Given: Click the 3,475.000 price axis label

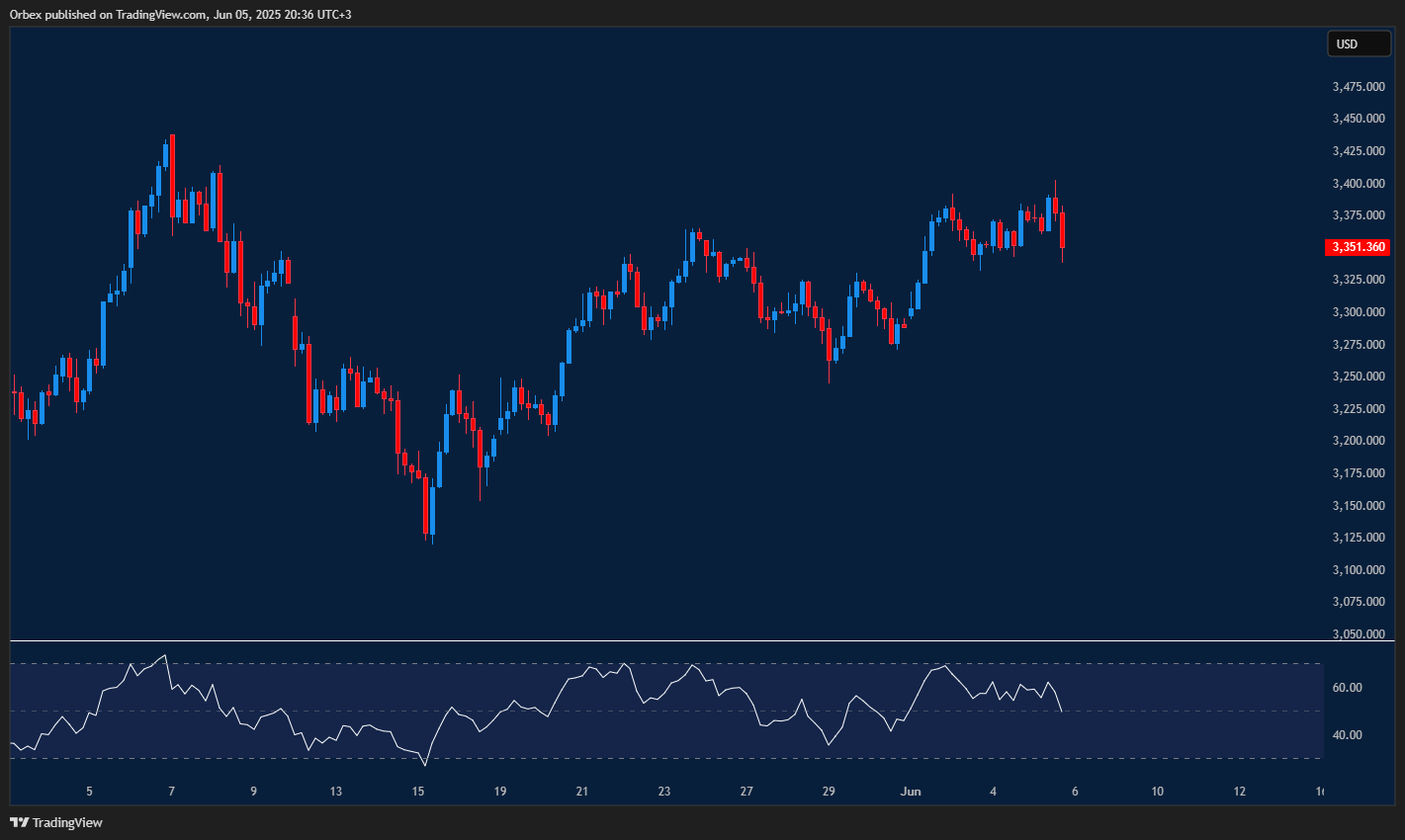Looking at the screenshot, I should [x=1358, y=86].
